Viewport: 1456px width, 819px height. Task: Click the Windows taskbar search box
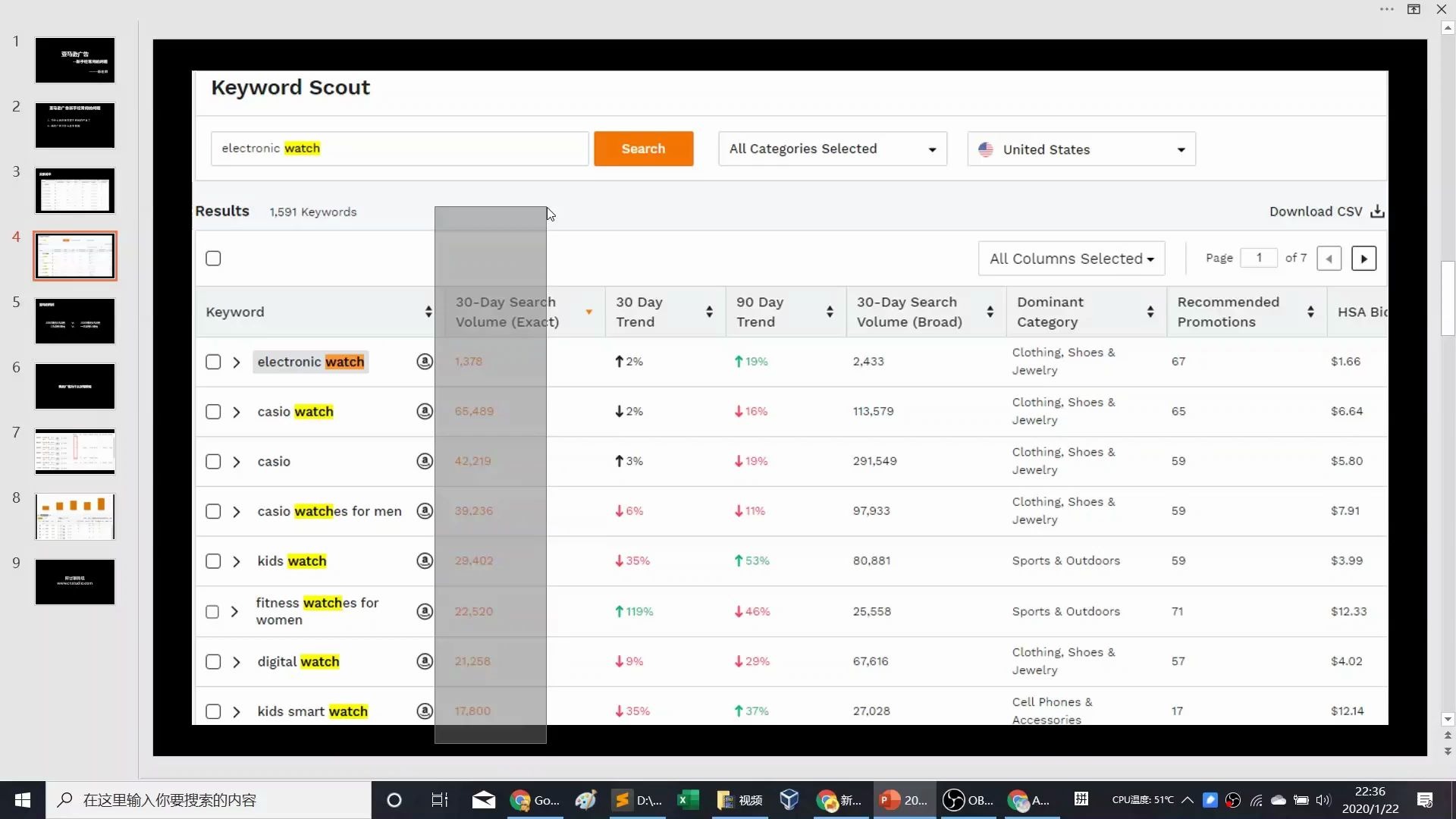click(x=209, y=800)
